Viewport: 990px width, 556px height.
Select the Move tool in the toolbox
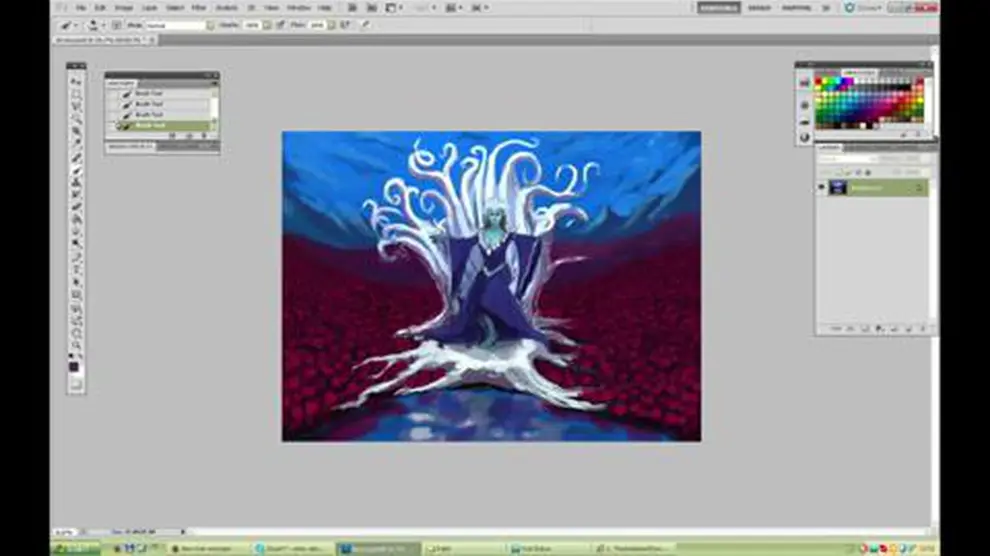click(x=76, y=80)
